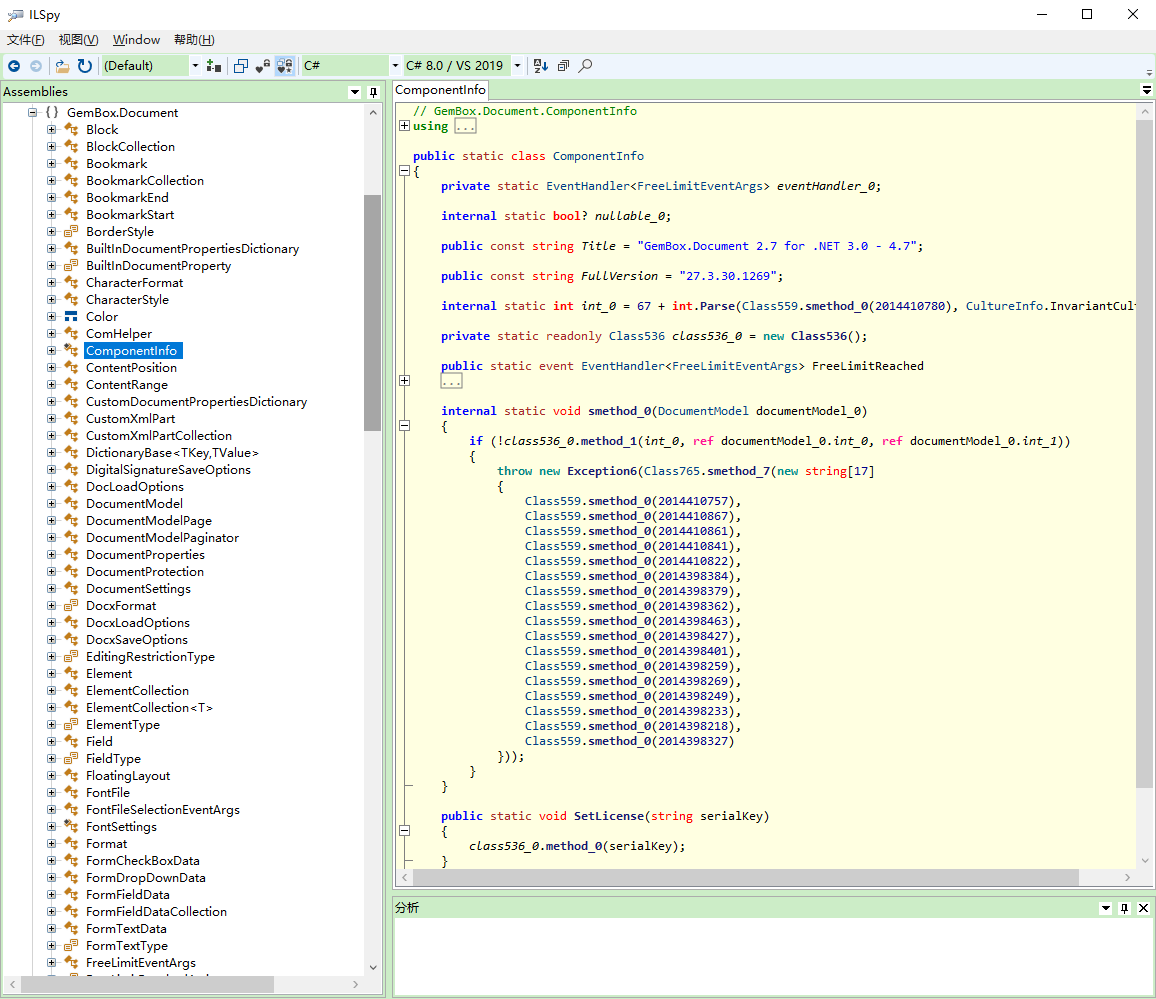Open the Assemblies panel options arrow
Viewport: 1156px width, 999px height.
(x=355, y=92)
